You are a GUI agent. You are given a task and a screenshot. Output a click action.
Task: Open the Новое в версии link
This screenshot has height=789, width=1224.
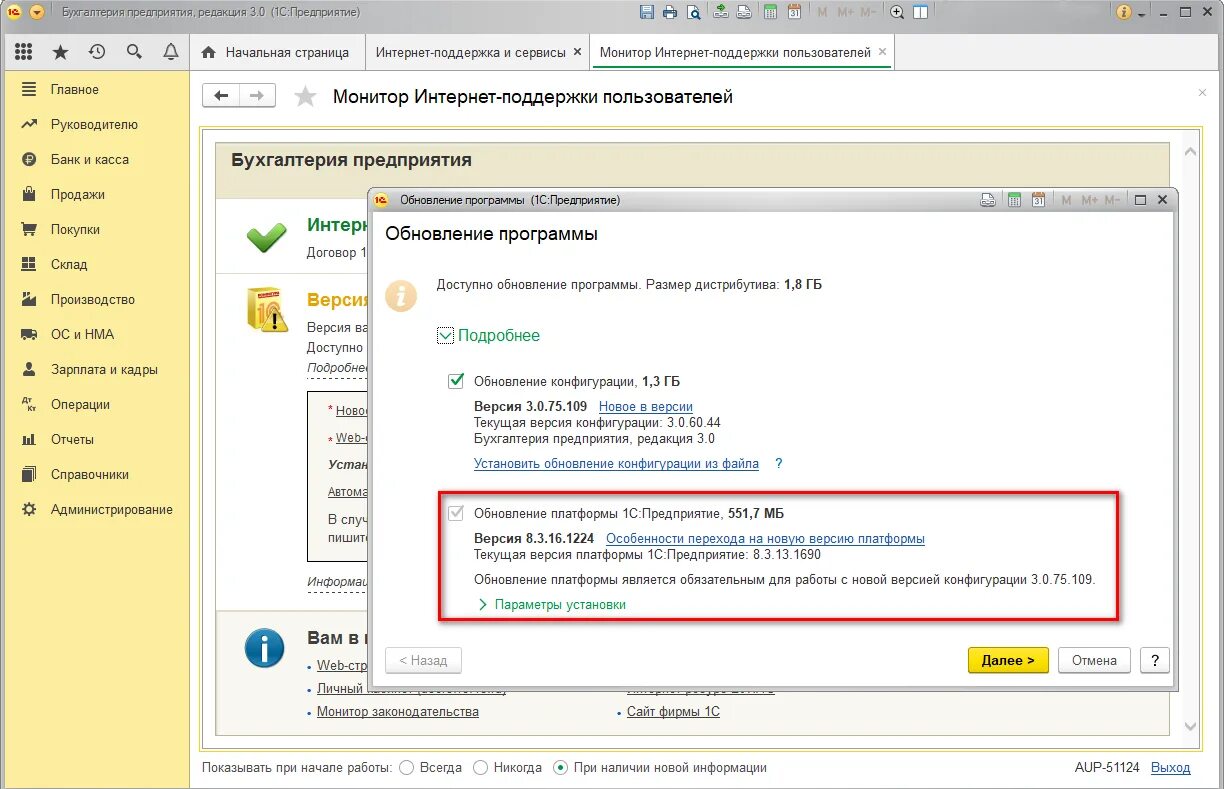[646, 406]
